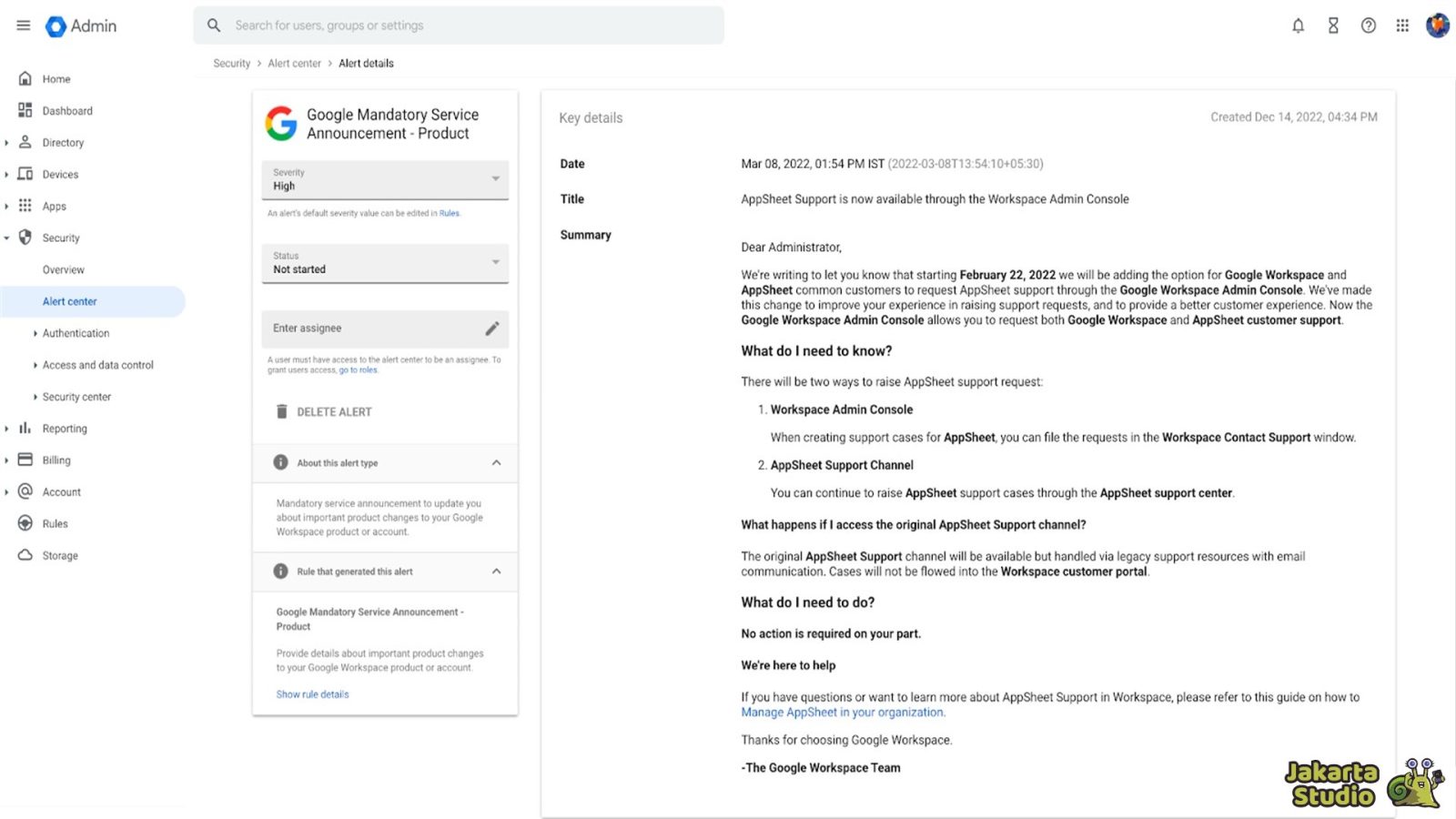Select the Rules icon in the sidebar
Viewport: 1456px width, 819px height.
tap(25, 523)
